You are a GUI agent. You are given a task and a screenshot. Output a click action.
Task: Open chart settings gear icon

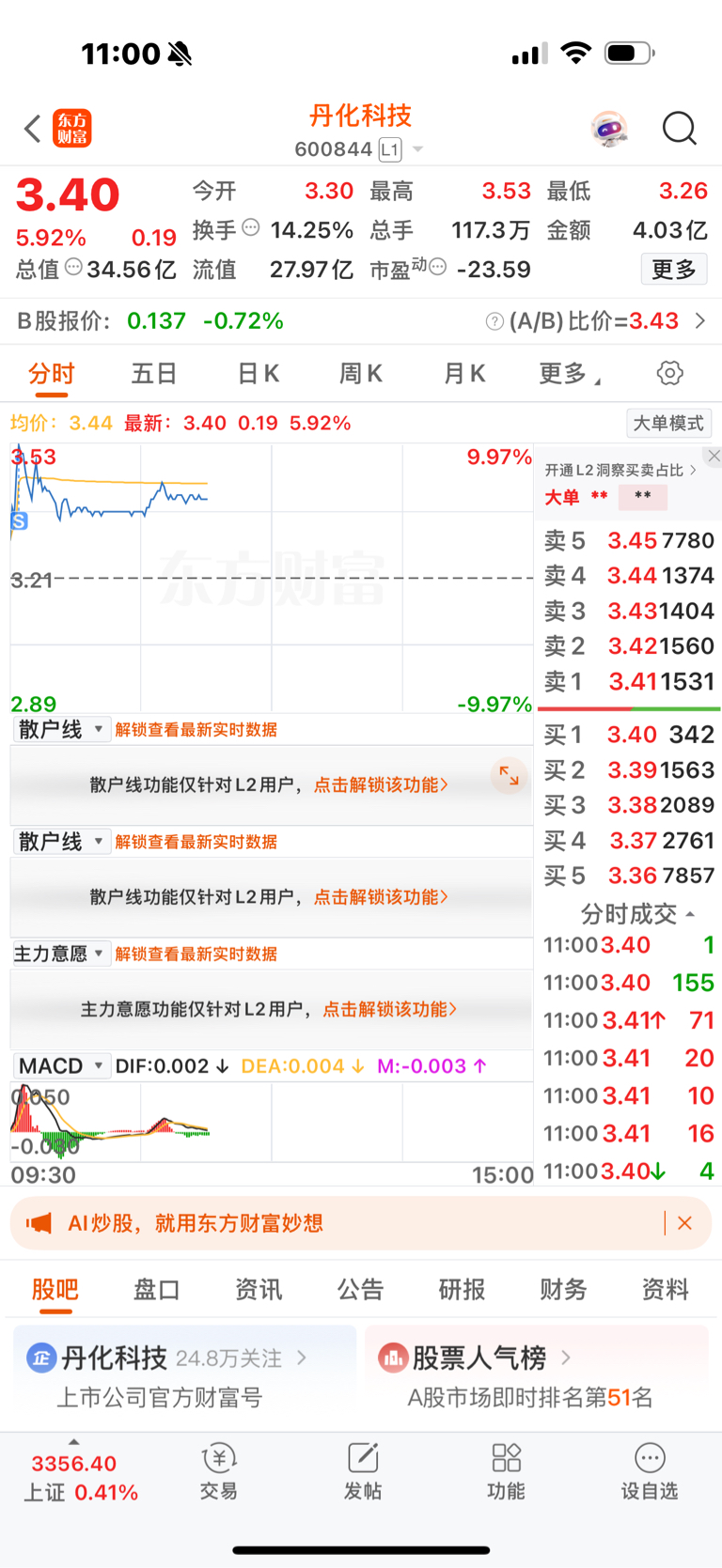(x=669, y=373)
